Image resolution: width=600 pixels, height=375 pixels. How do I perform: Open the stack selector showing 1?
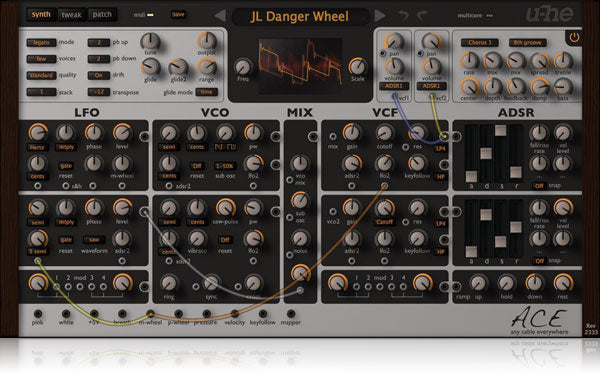pyautogui.click(x=41, y=92)
